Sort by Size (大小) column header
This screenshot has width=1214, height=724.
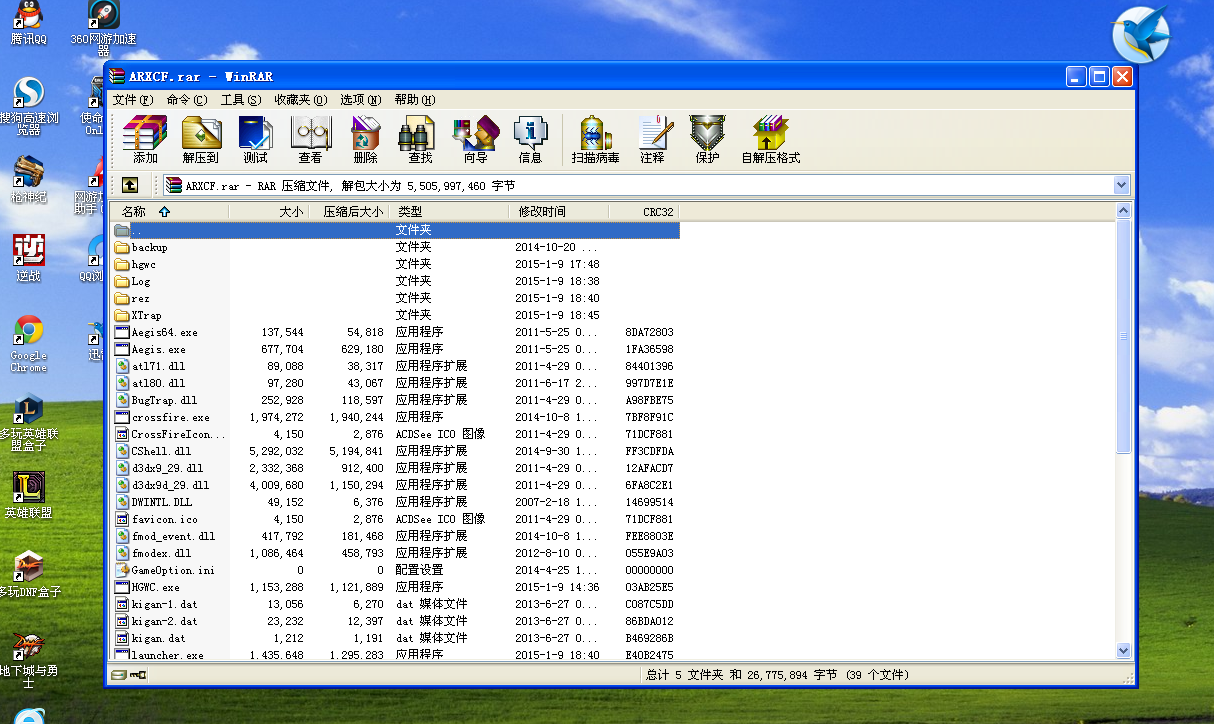coord(268,212)
